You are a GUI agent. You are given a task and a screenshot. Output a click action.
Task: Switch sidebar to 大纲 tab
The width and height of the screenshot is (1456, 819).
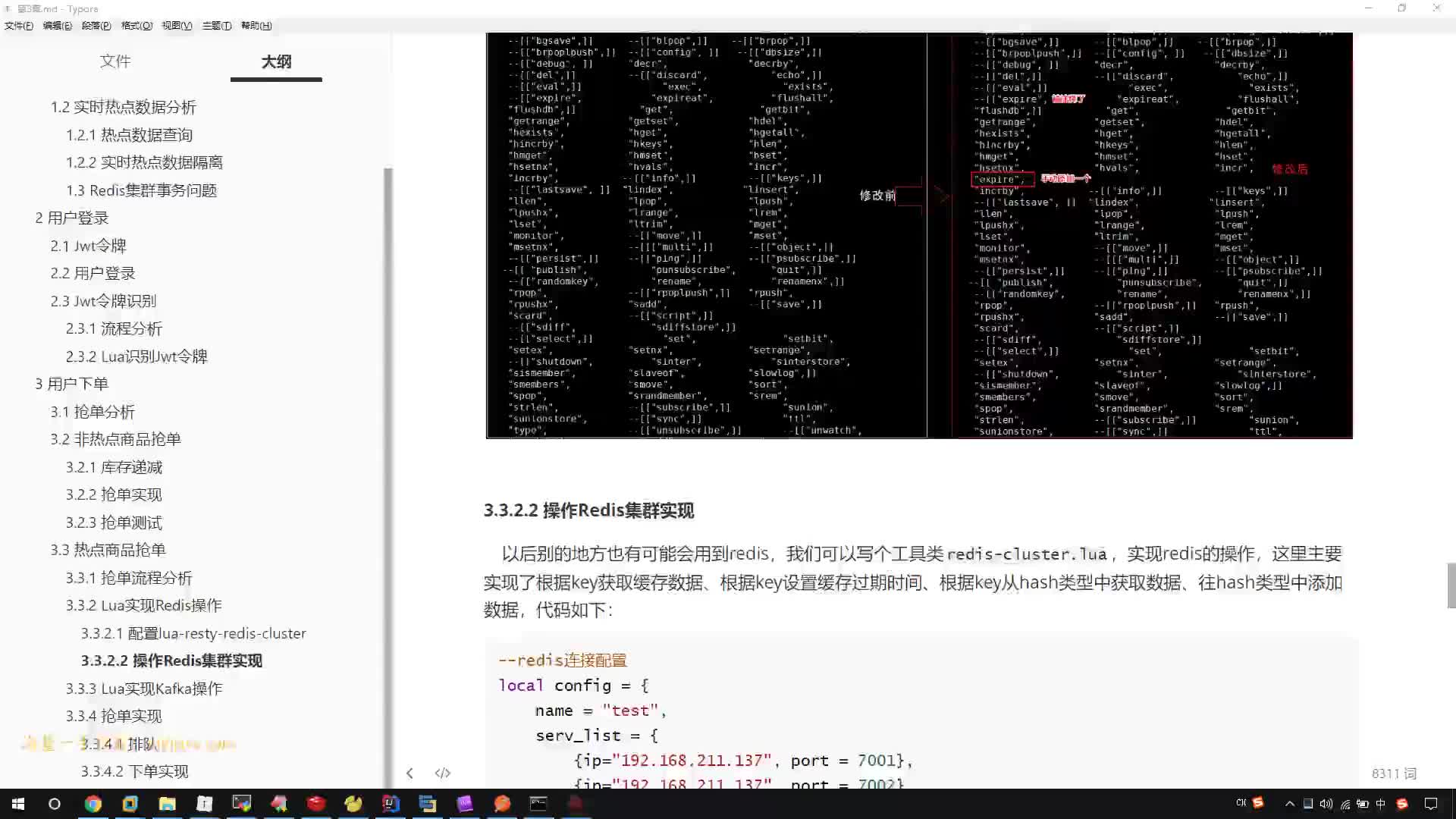[276, 61]
